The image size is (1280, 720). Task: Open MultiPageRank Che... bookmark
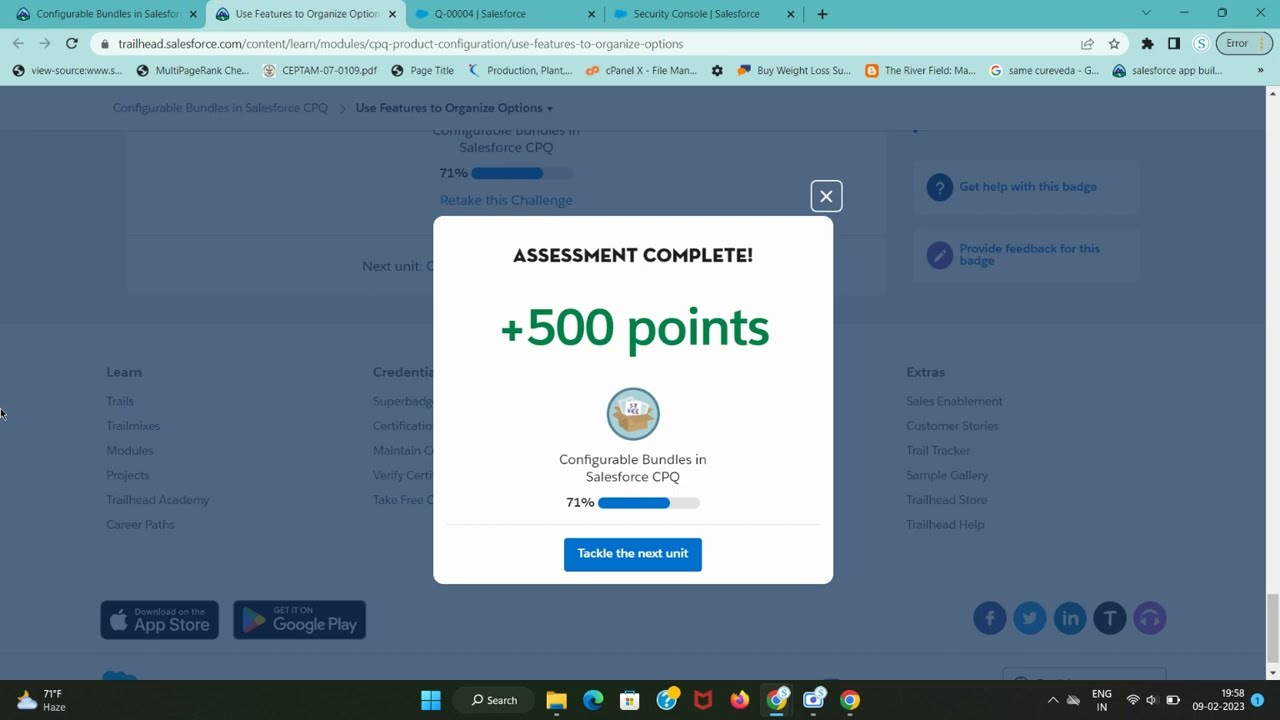tap(192, 71)
